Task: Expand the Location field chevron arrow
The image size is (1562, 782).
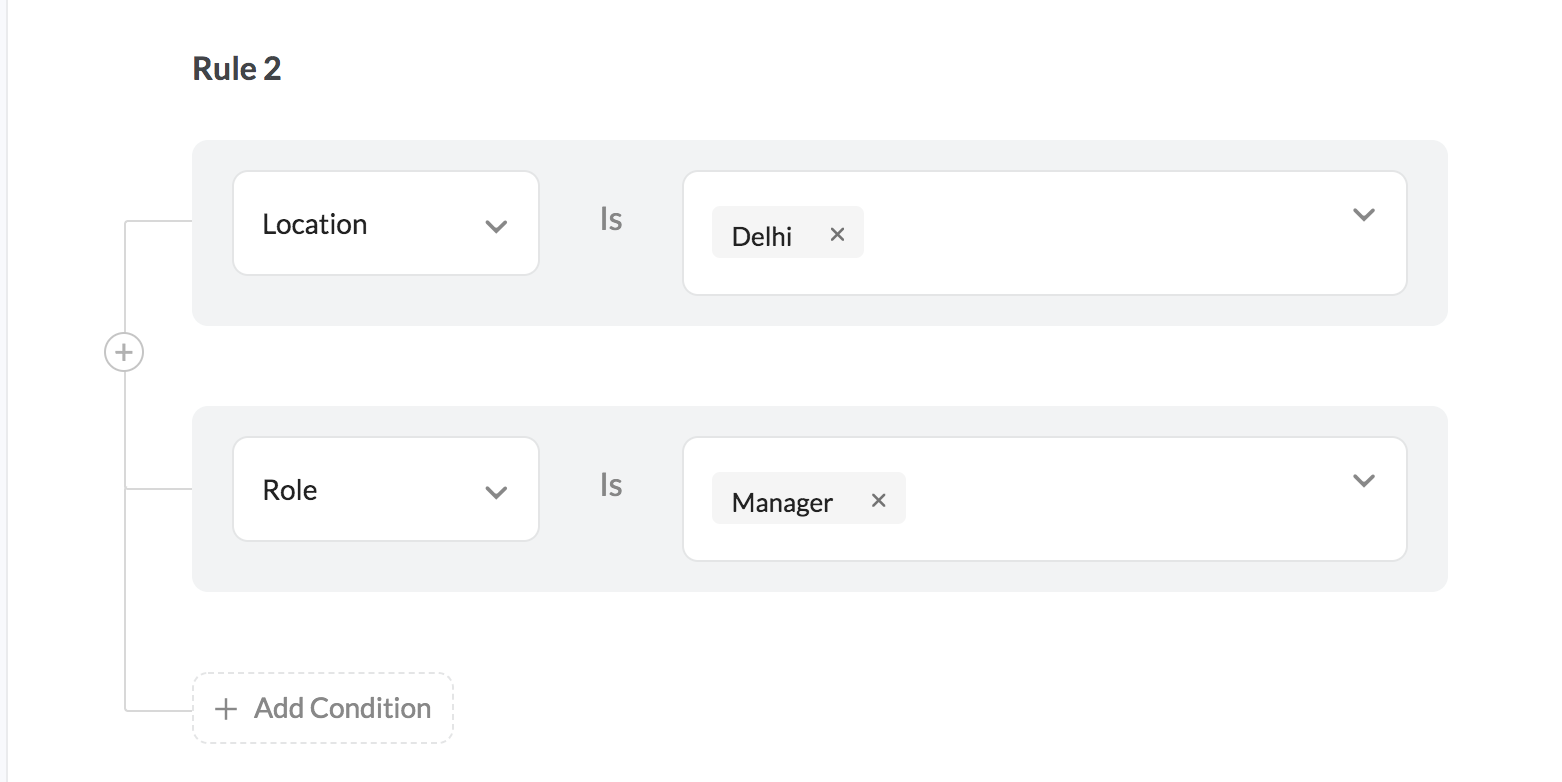Action: tap(496, 226)
